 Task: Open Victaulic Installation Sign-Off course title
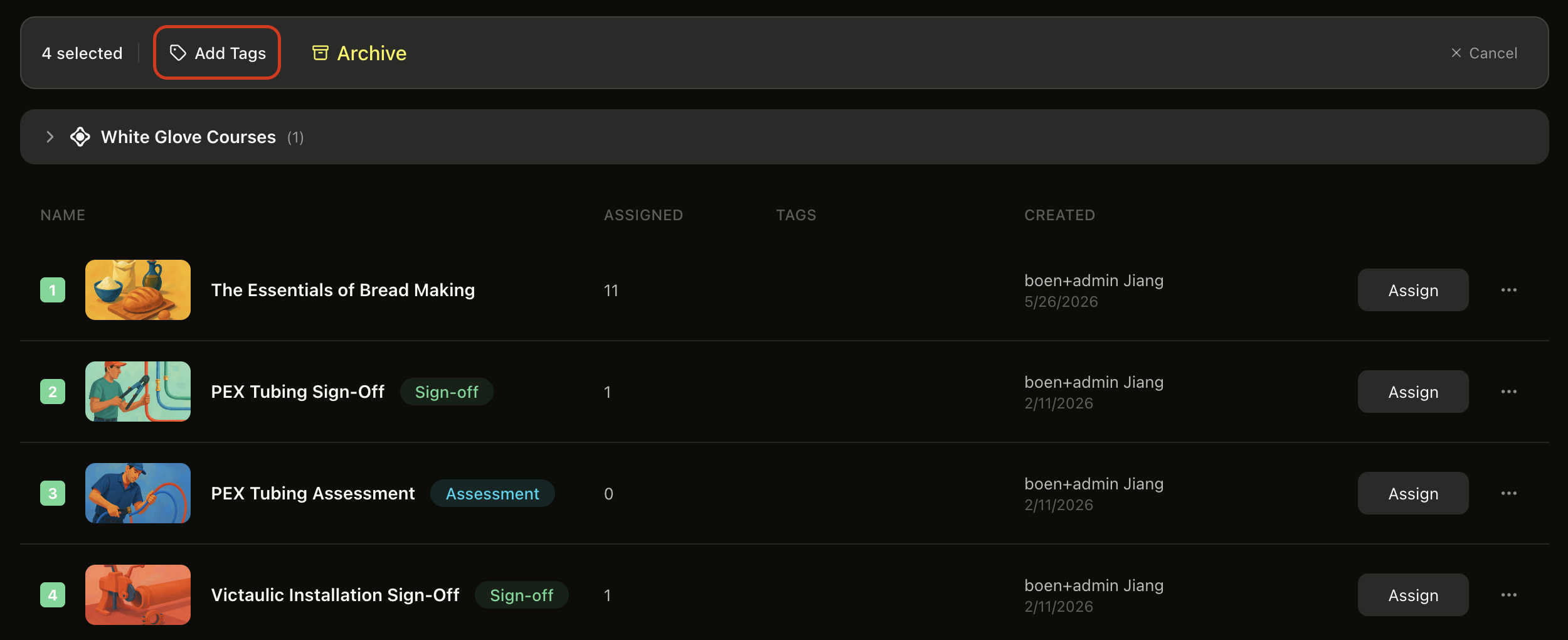[x=335, y=595]
